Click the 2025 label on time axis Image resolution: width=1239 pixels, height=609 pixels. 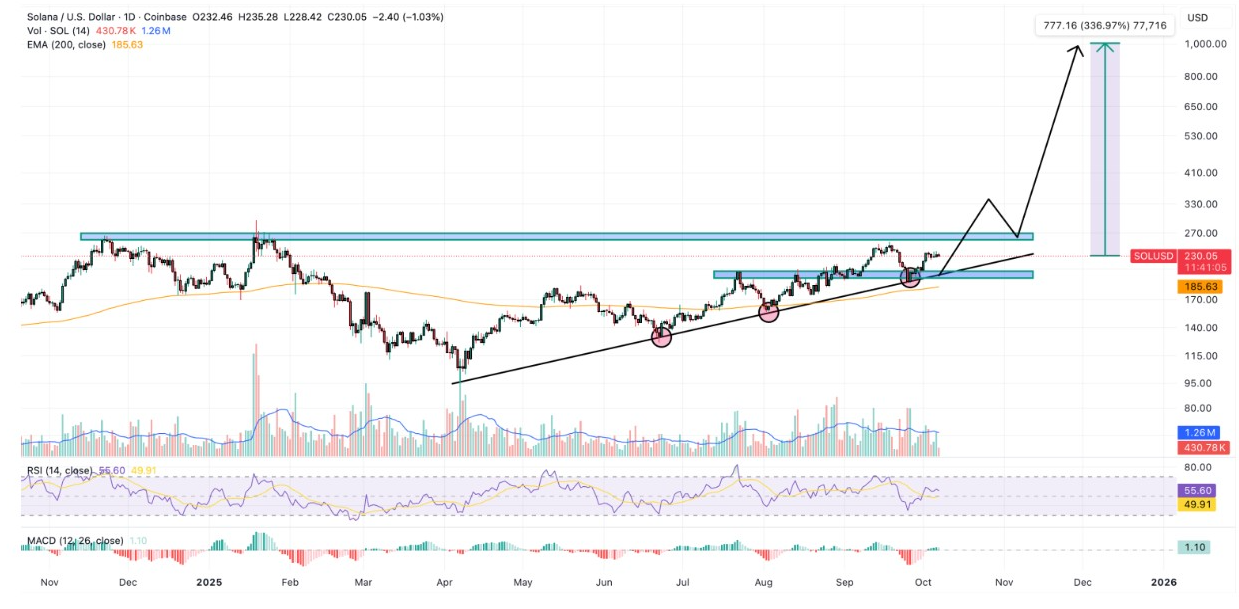coord(210,581)
